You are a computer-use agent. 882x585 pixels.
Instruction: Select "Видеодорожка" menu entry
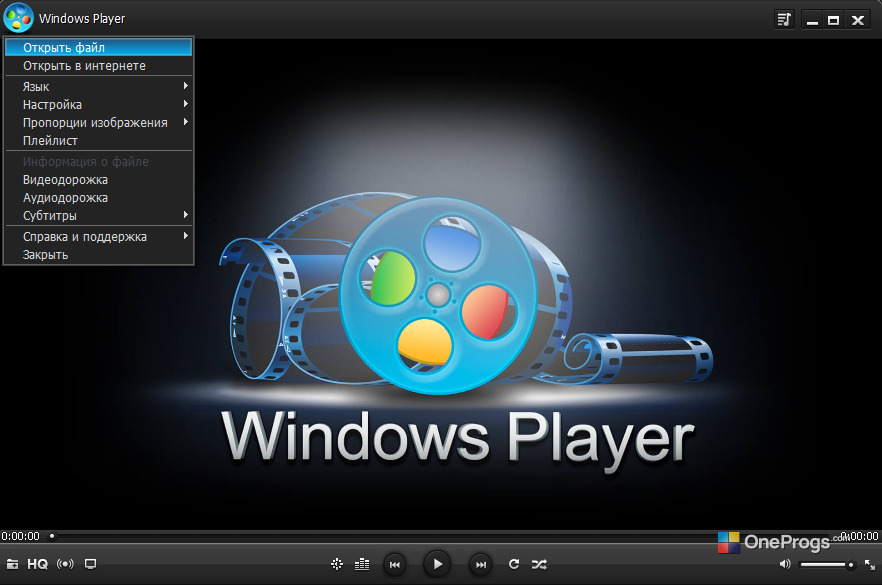tap(98, 180)
